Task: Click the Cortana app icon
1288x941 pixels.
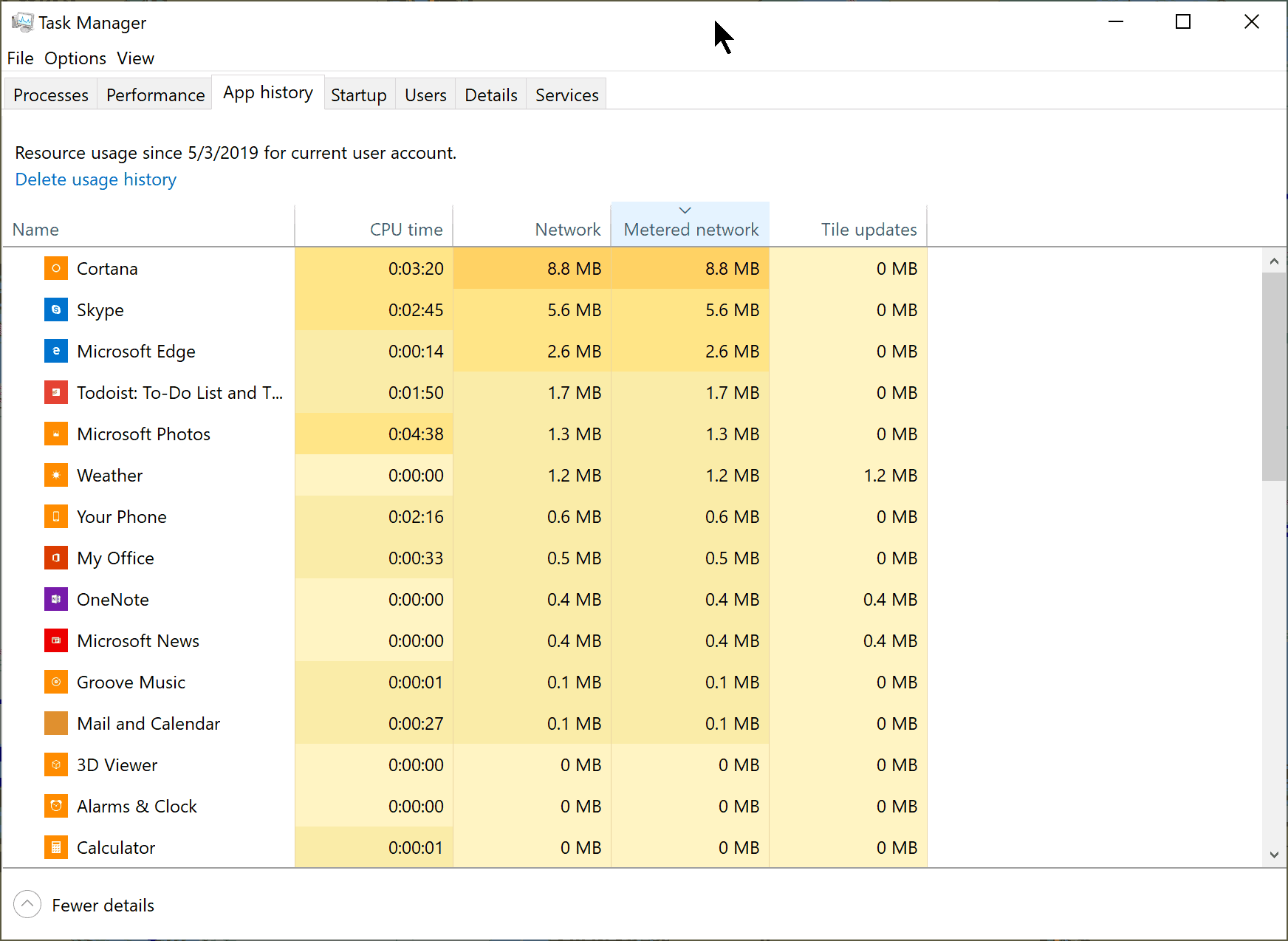Action: coord(56,268)
